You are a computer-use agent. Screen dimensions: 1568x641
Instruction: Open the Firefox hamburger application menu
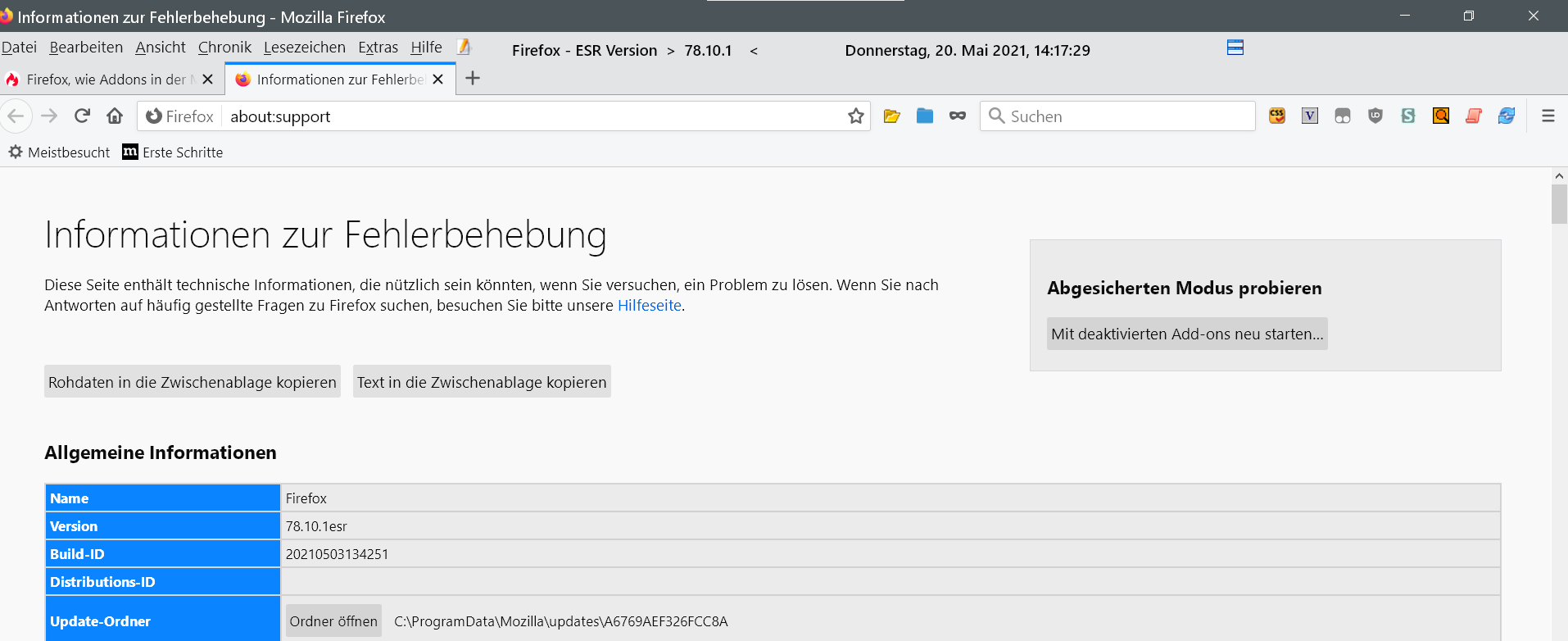coord(1548,116)
